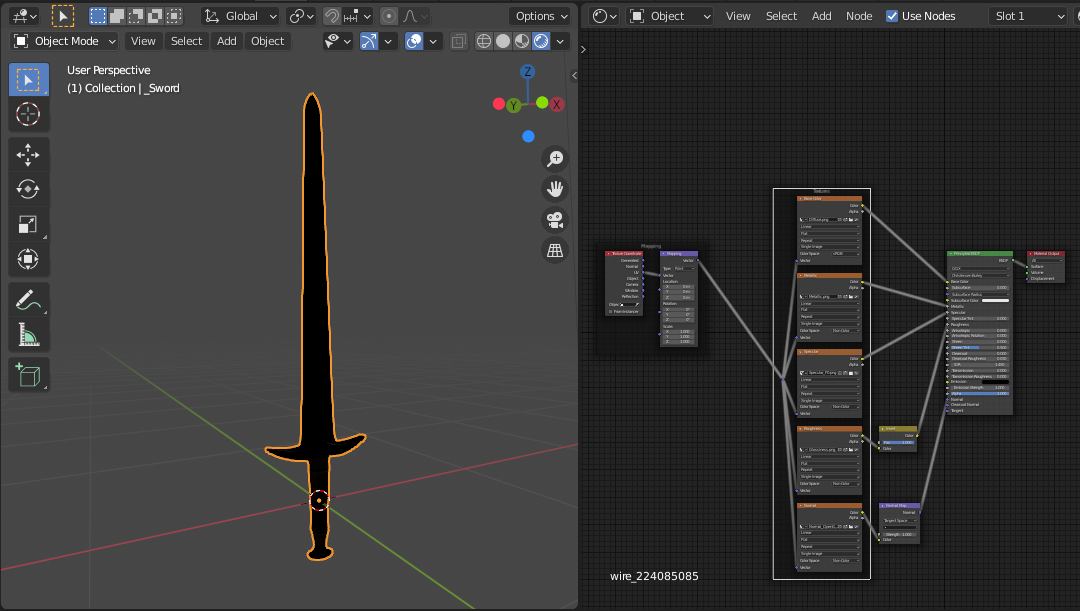The width and height of the screenshot is (1080, 611).
Task: Open the Select menu in shader editor
Action: tap(781, 16)
